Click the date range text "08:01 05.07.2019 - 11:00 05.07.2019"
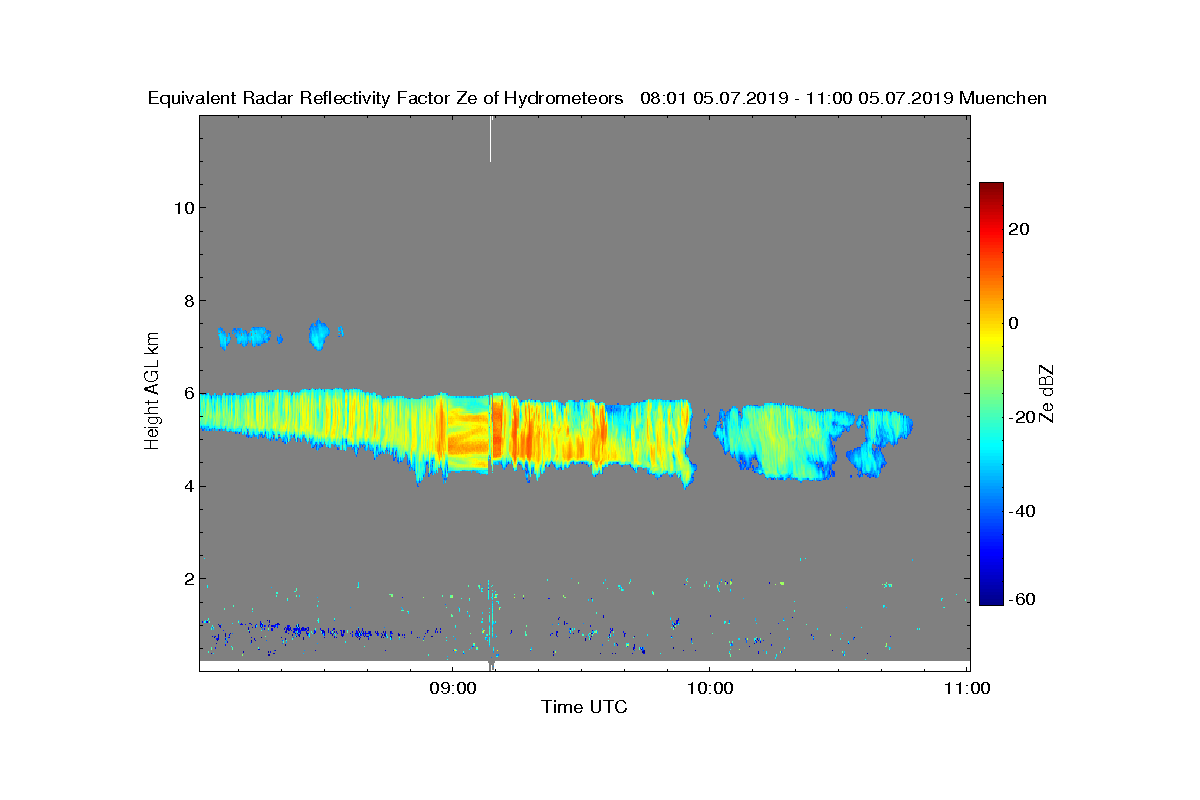This screenshot has width=1200, height=800. (x=797, y=98)
